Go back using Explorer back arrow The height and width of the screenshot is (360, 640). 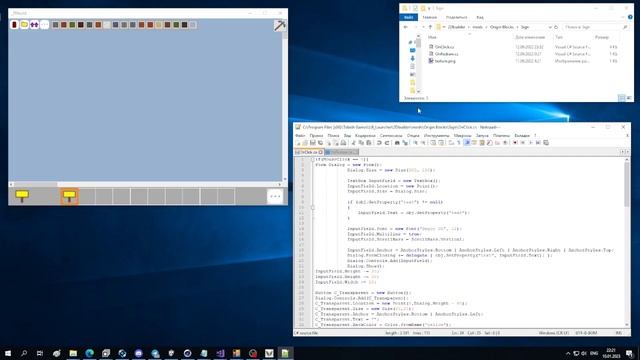[406, 27]
